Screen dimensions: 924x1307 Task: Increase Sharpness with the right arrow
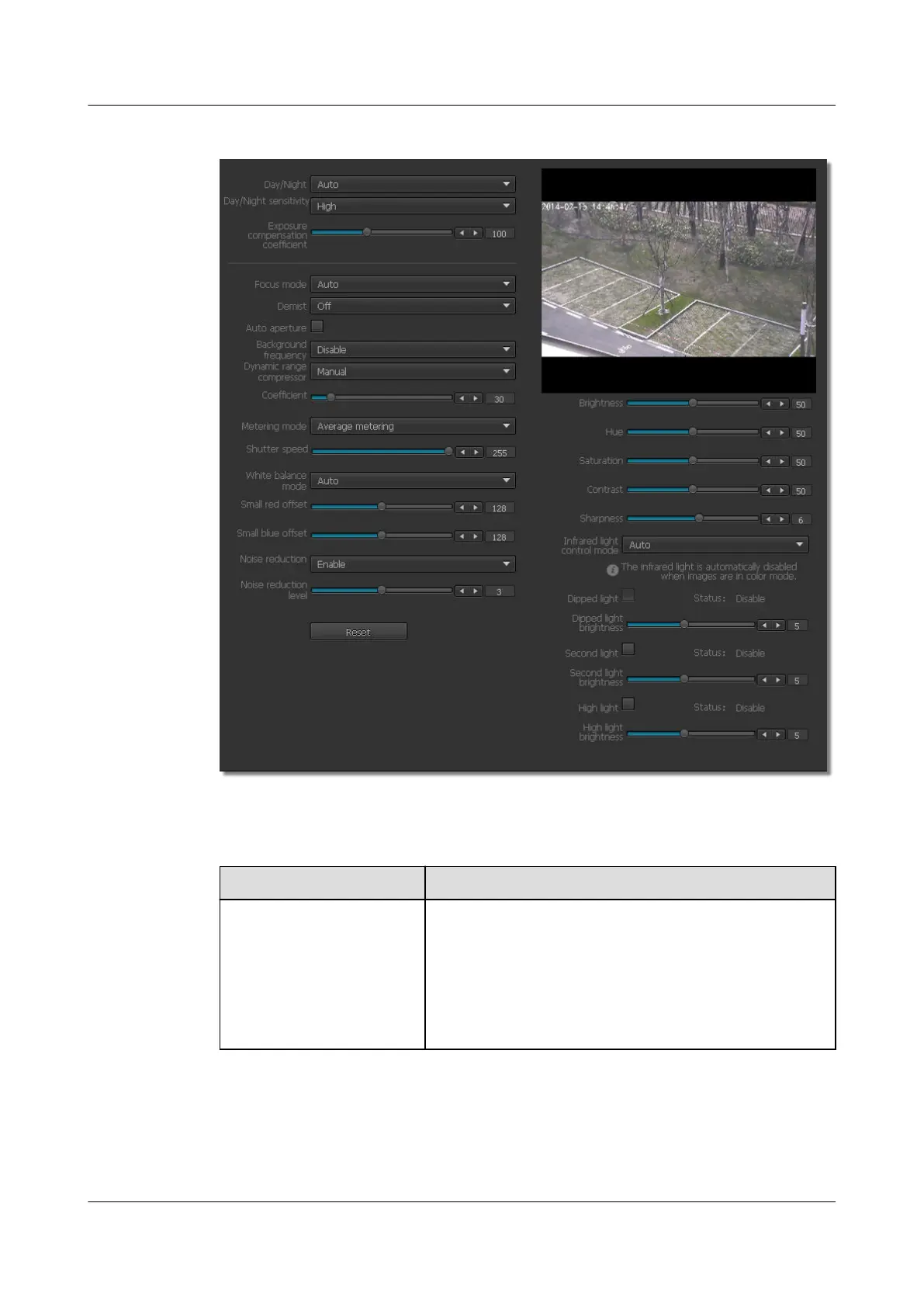coord(781,518)
